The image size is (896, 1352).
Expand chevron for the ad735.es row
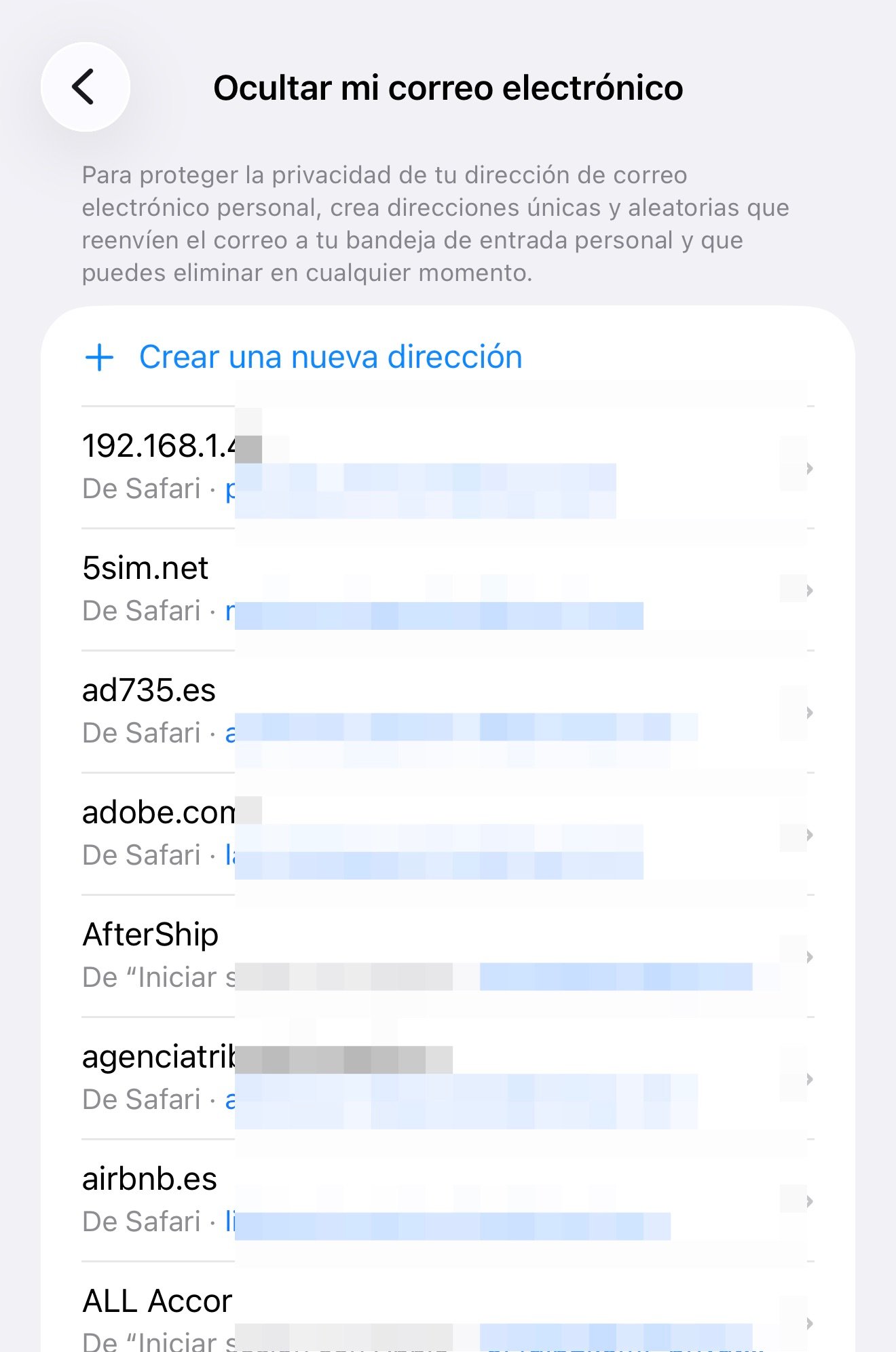(x=809, y=713)
